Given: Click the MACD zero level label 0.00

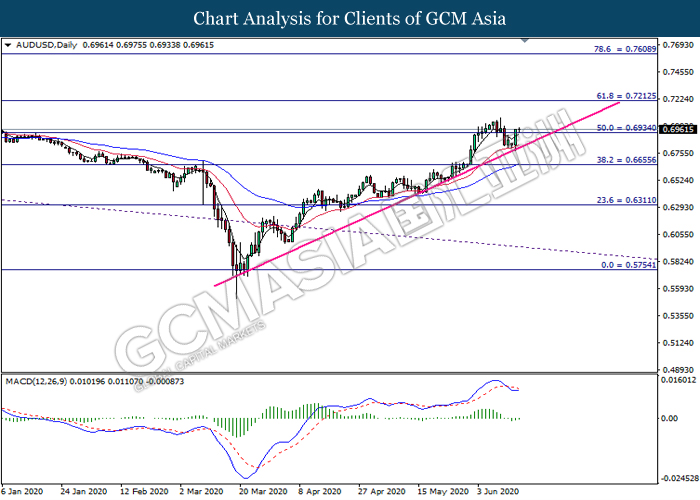Looking at the screenshot, I should (x=670, y=418).
